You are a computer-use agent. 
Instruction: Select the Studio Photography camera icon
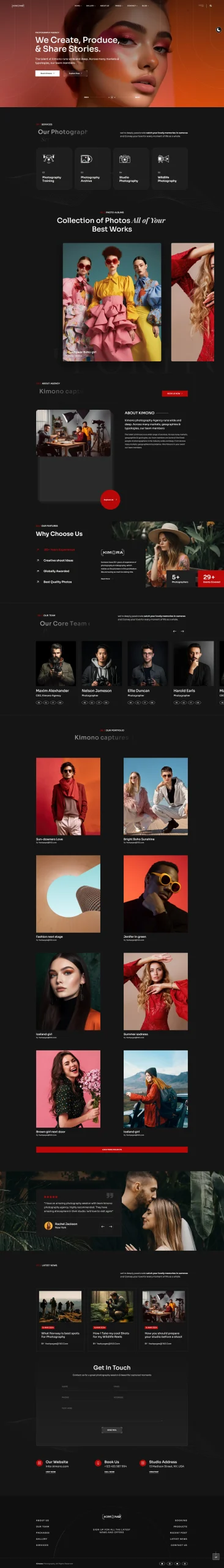[x=125, y=159]
